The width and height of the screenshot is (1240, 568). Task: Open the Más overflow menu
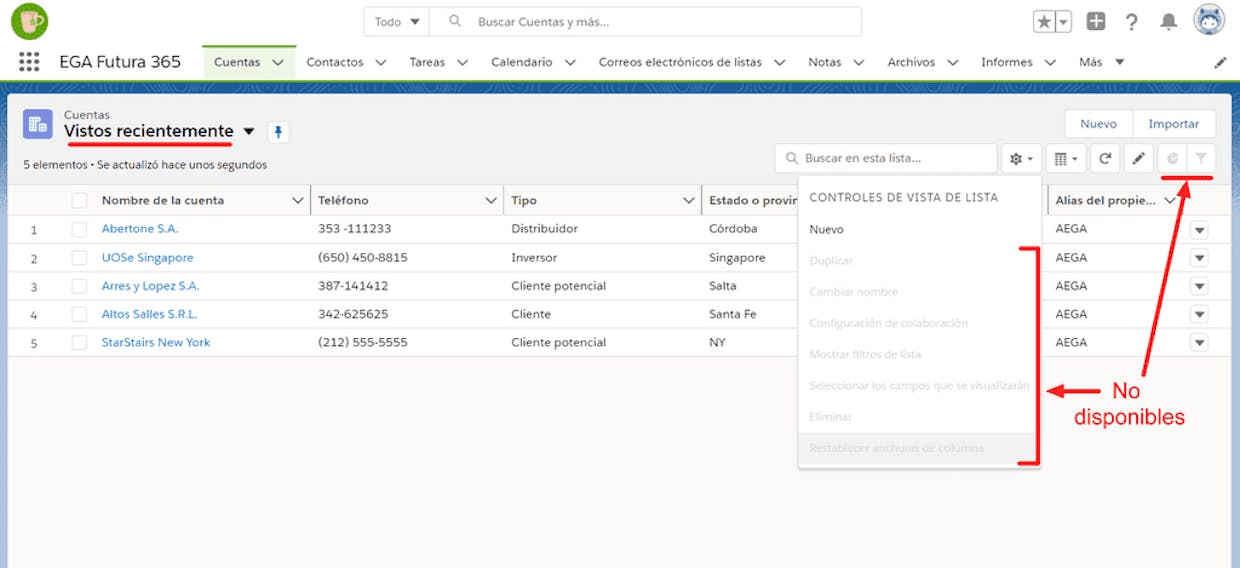point(1101,62)
